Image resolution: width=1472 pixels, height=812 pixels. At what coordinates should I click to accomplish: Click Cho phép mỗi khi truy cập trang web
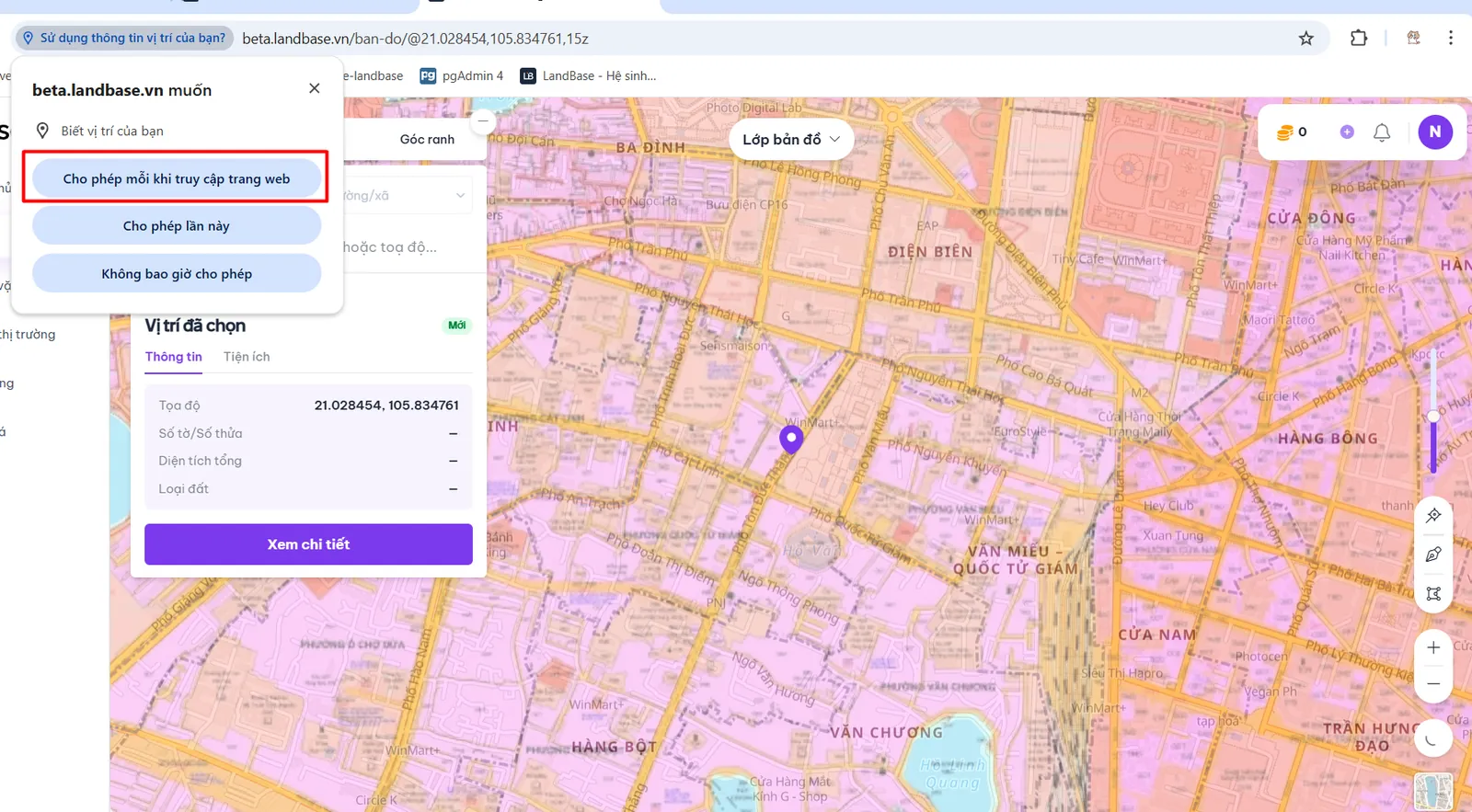tap(177, 178)
